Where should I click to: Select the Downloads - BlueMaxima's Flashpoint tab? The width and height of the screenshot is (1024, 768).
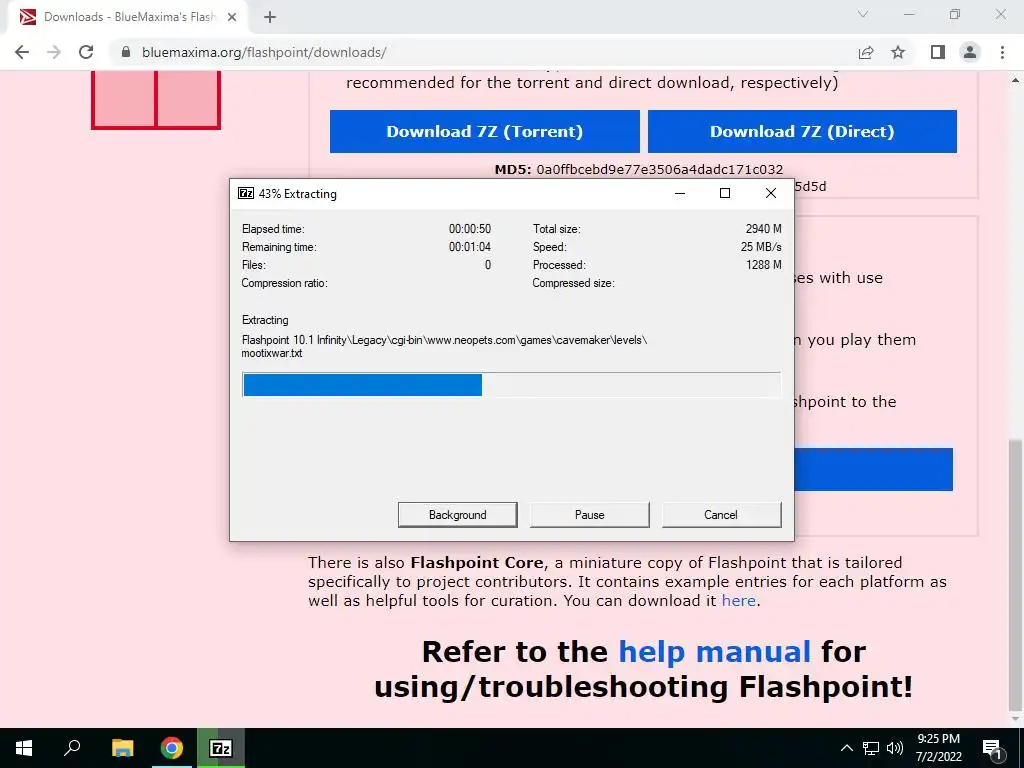tap(129, 17)
